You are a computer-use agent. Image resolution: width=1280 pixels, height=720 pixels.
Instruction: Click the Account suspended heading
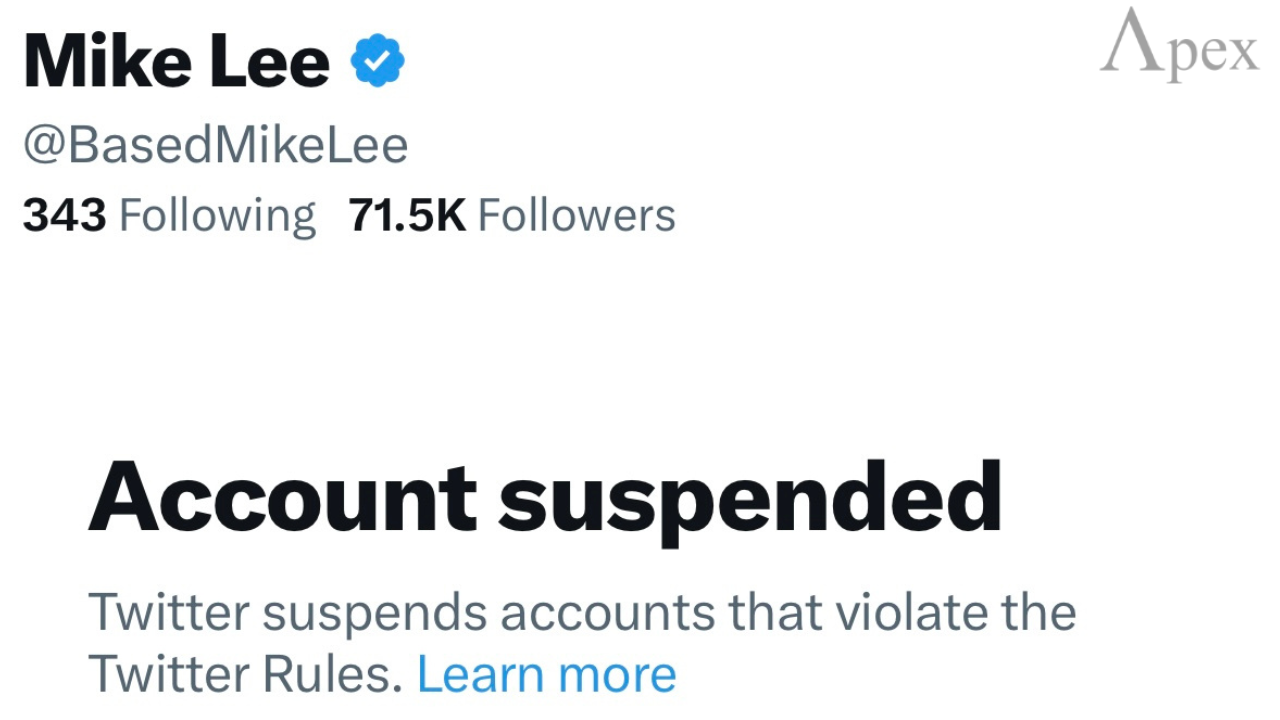click(x=545, y=495)
